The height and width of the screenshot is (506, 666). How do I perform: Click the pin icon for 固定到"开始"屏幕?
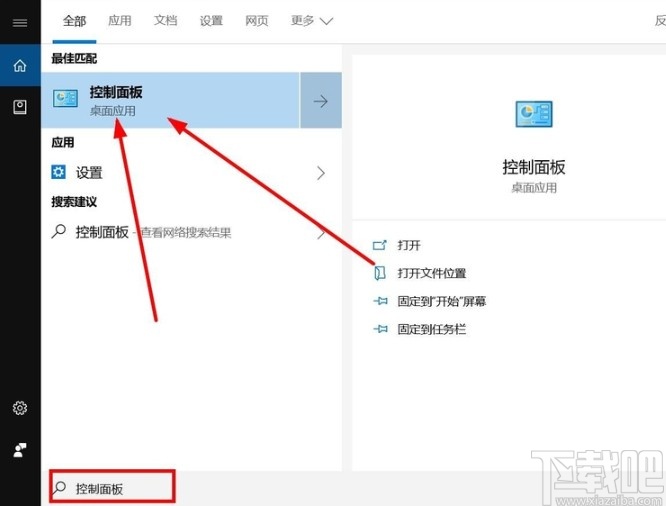[x=380, y=301]
